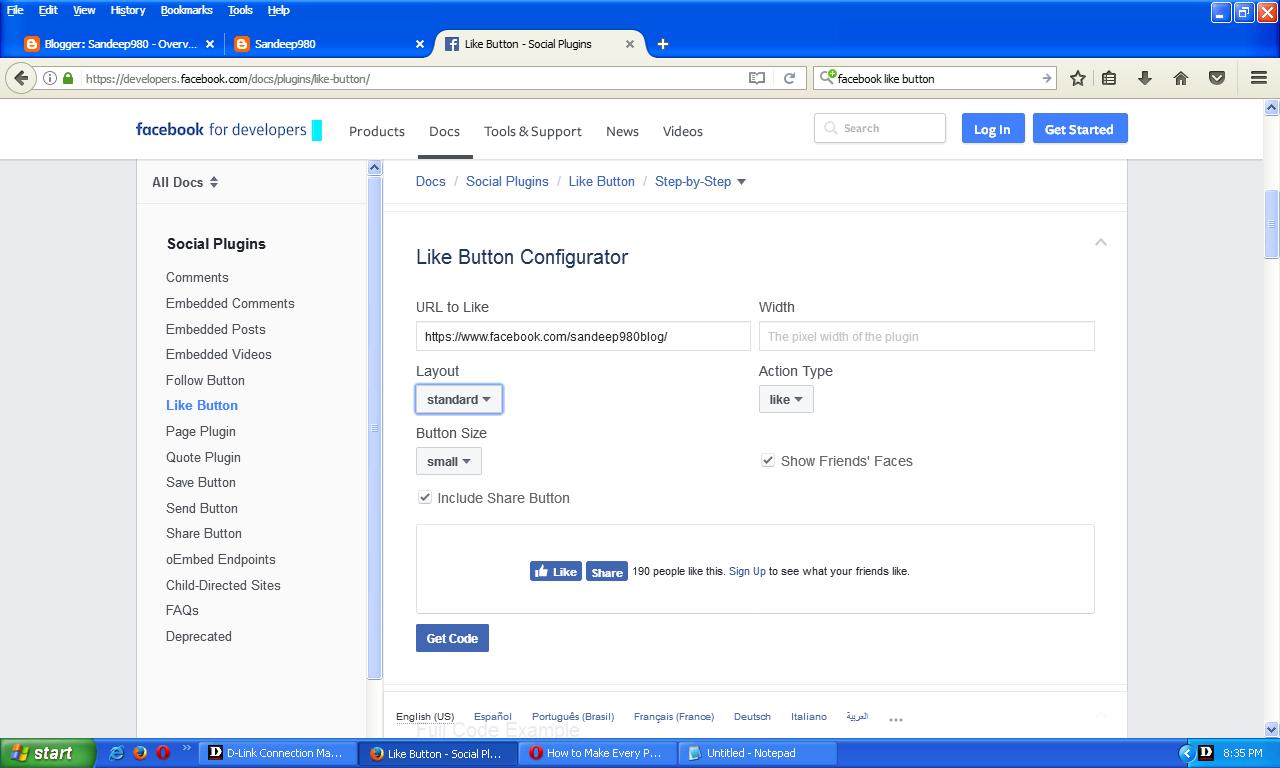The image size is (1280, 768).
Task: Click the green padlock security icon
Action: click(x=68, y=78)
